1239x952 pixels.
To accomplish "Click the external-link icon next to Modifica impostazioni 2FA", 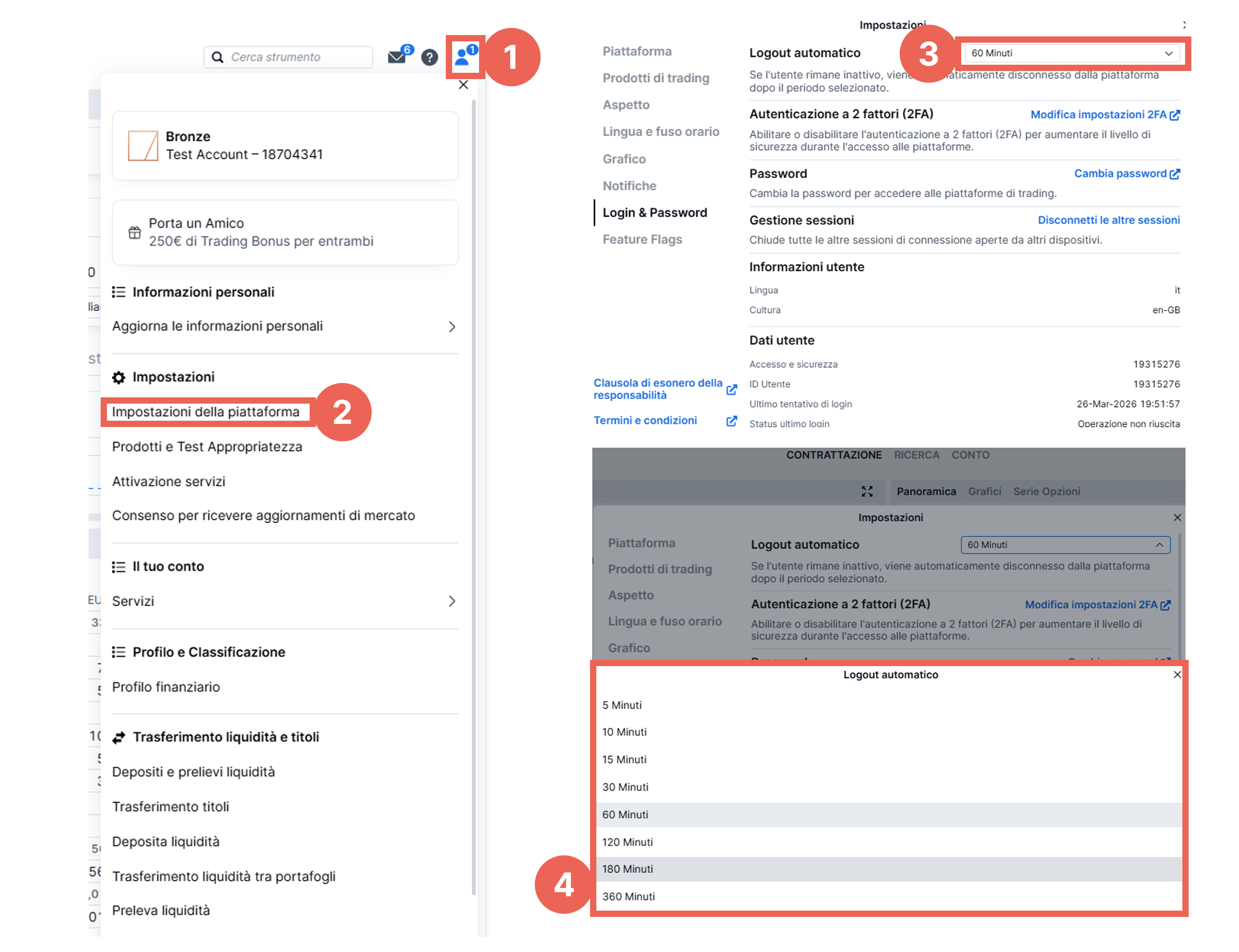I will tap(1174, 115).
